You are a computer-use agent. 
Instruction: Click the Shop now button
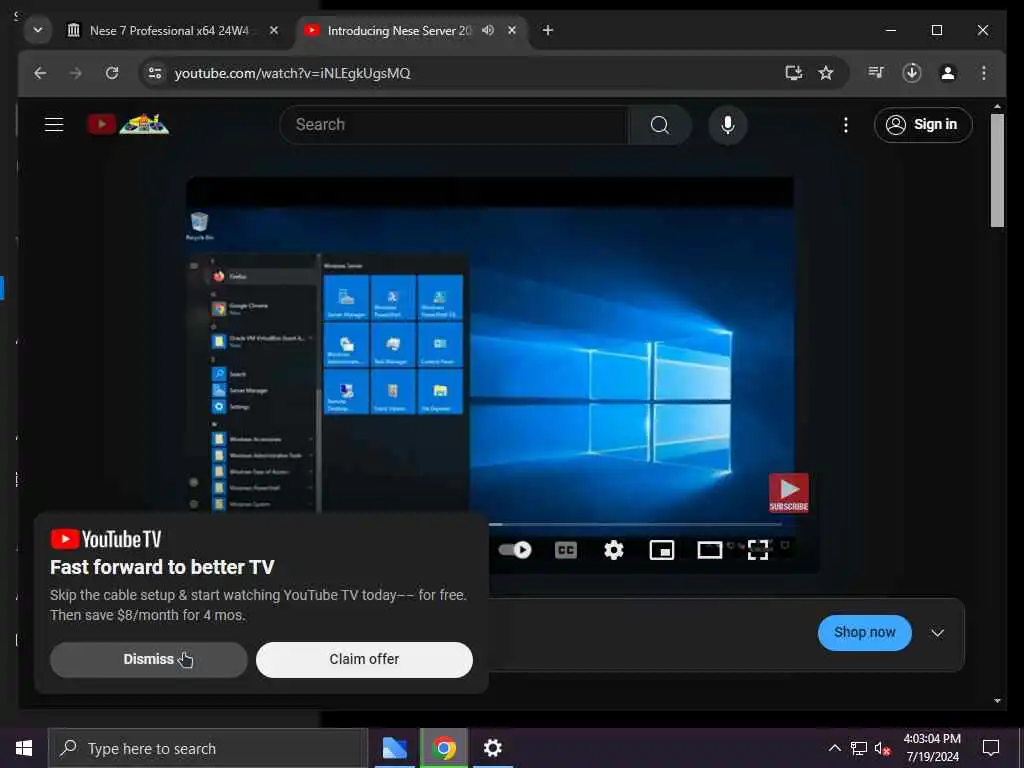(864, 632)
